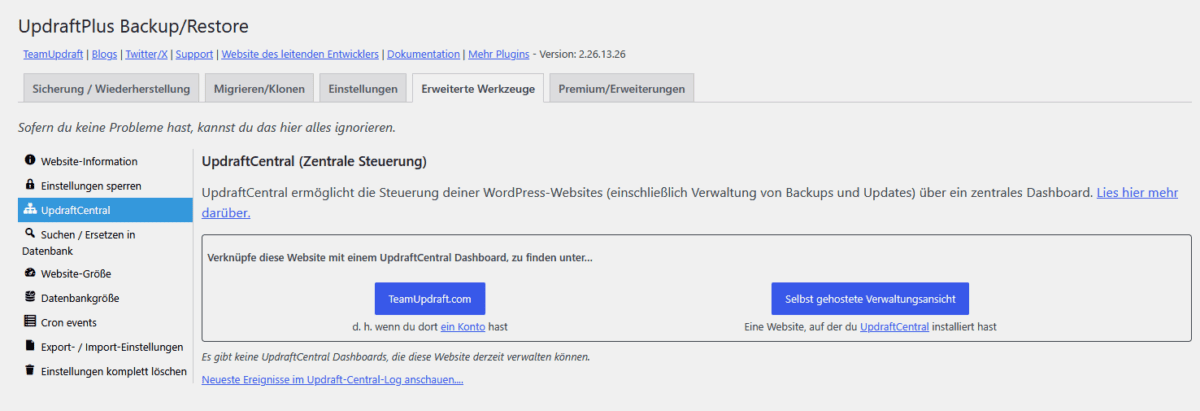This screenshot has height=411, width=1200.
Task: Click the UpdraftCentral link under self-hosted button
Action: tap(894, 327)
